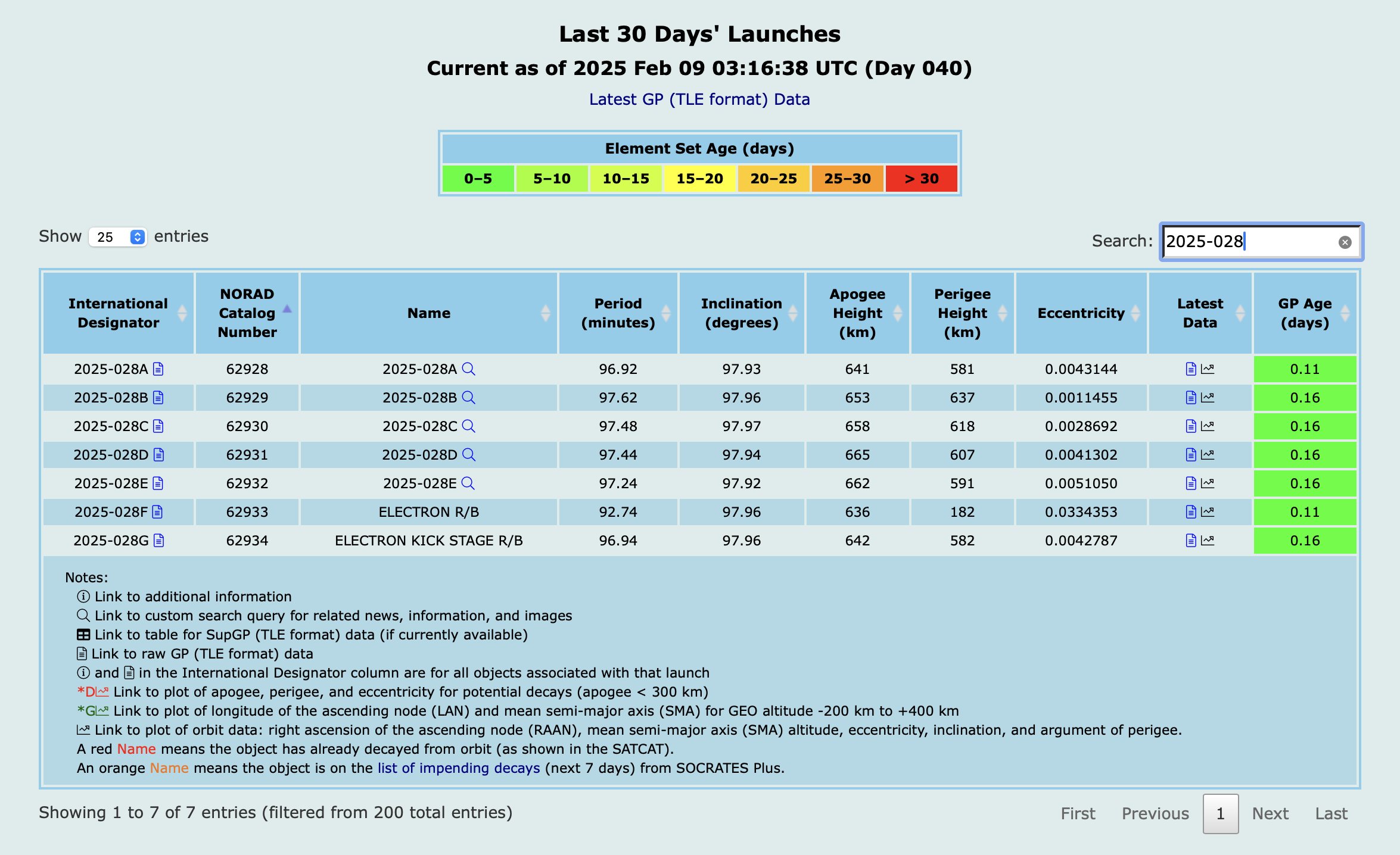Screen dimensions: 1400x855
Task: Open Latest Data TLE document icon for 62931
Action: coord(1191,455)
